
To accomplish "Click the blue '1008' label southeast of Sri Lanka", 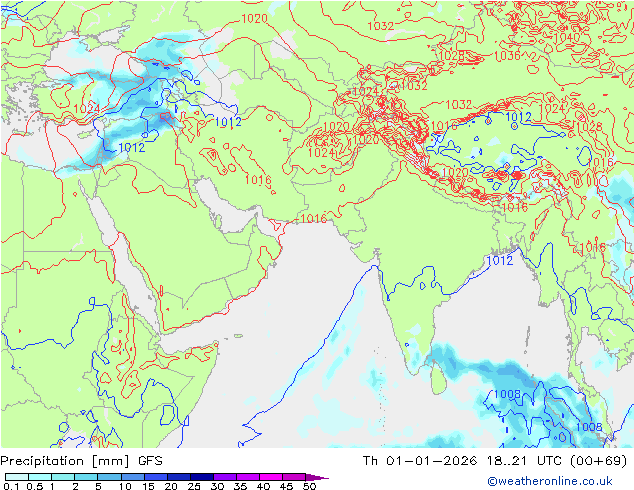I will coord(507,394).
